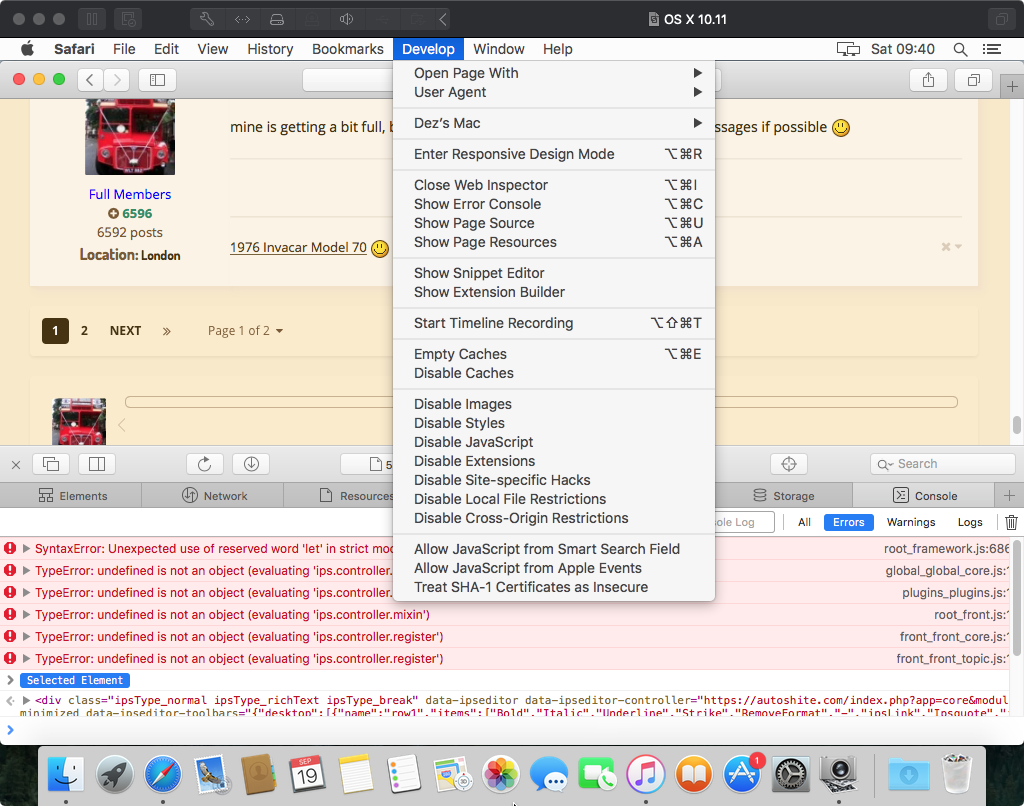Choose Start Timeline Recording
This screenshot has height=806, width=1024.
(554, 323)
